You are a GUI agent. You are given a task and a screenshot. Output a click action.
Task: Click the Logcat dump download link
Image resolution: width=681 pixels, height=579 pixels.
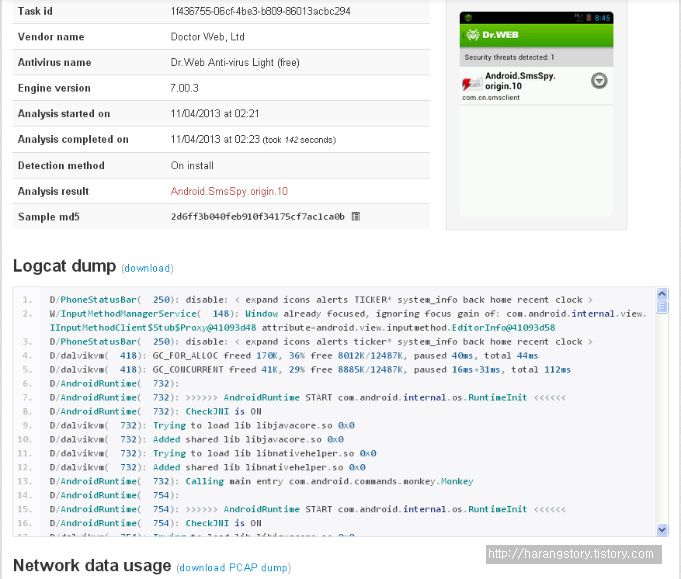tap(148, 268)
